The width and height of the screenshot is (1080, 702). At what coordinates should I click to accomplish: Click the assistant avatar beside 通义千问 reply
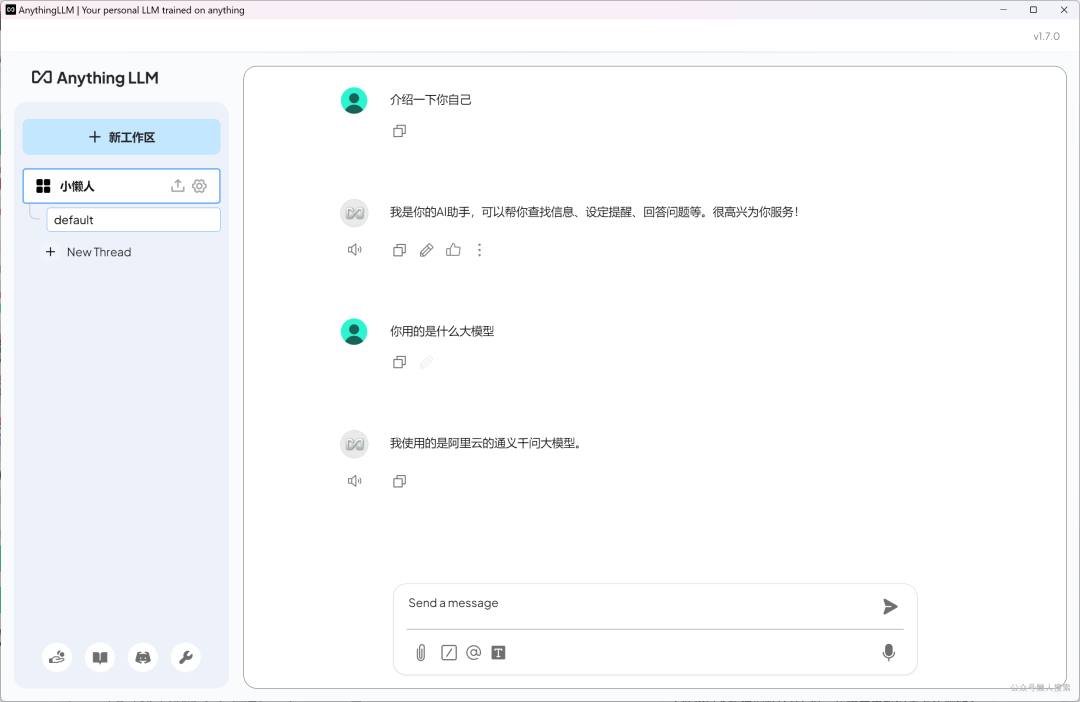(x=355, y=444)
